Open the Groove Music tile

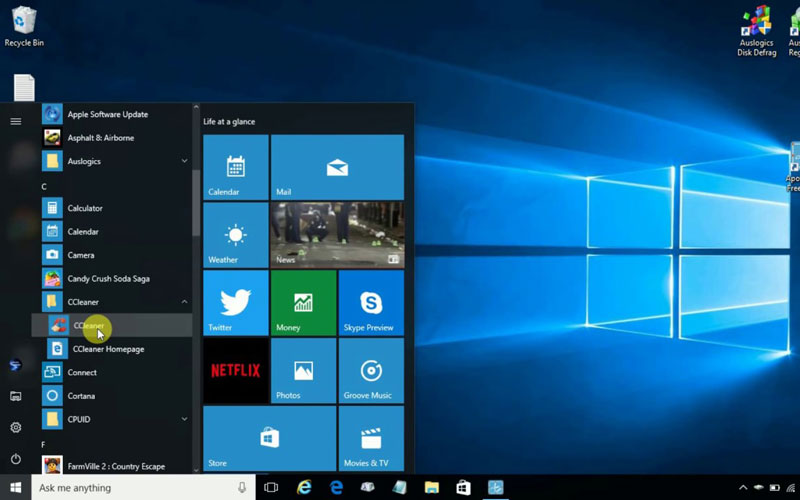[x=371, y=370]
